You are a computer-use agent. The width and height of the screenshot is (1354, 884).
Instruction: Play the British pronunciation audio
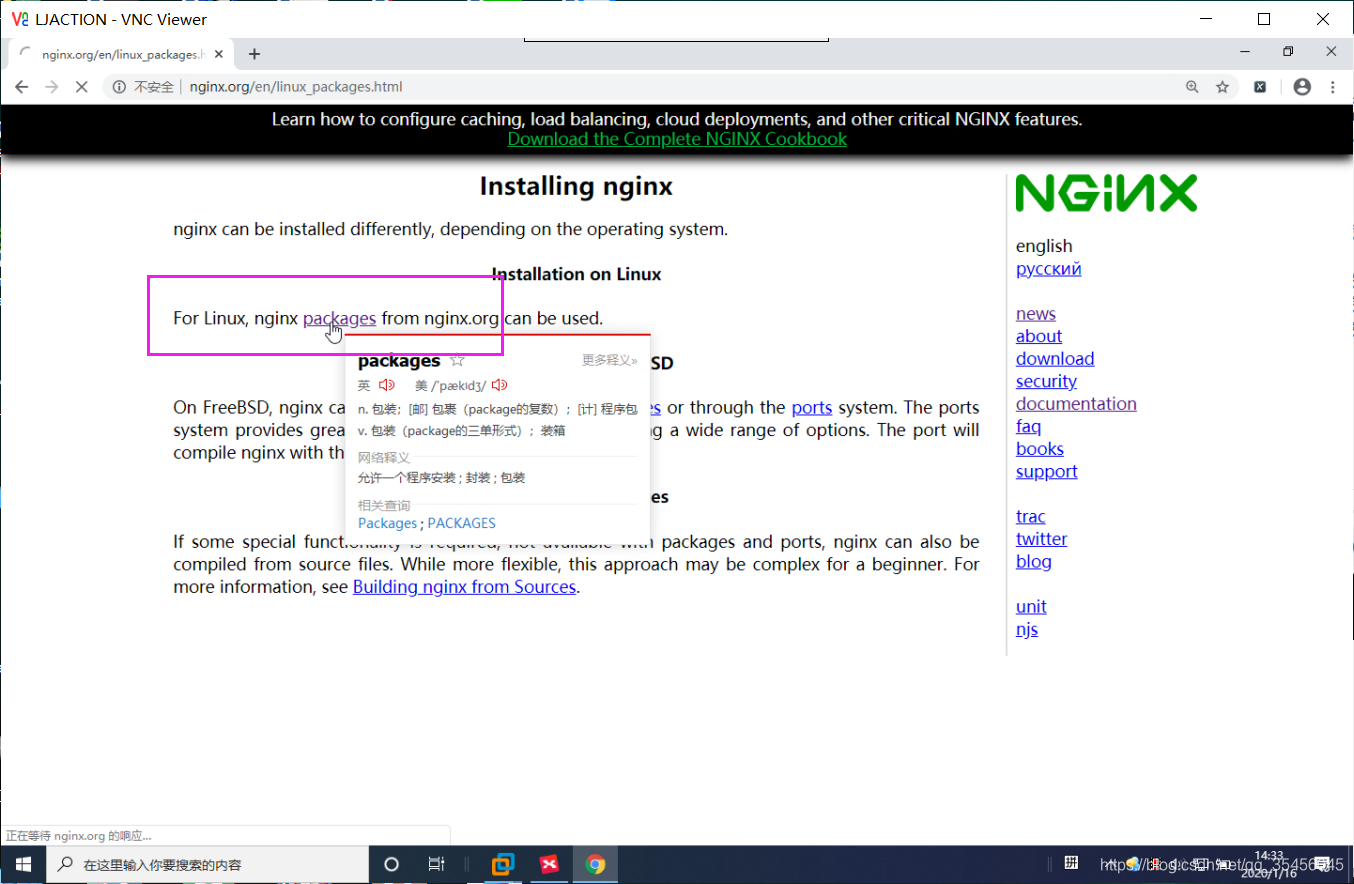(387, 385)
